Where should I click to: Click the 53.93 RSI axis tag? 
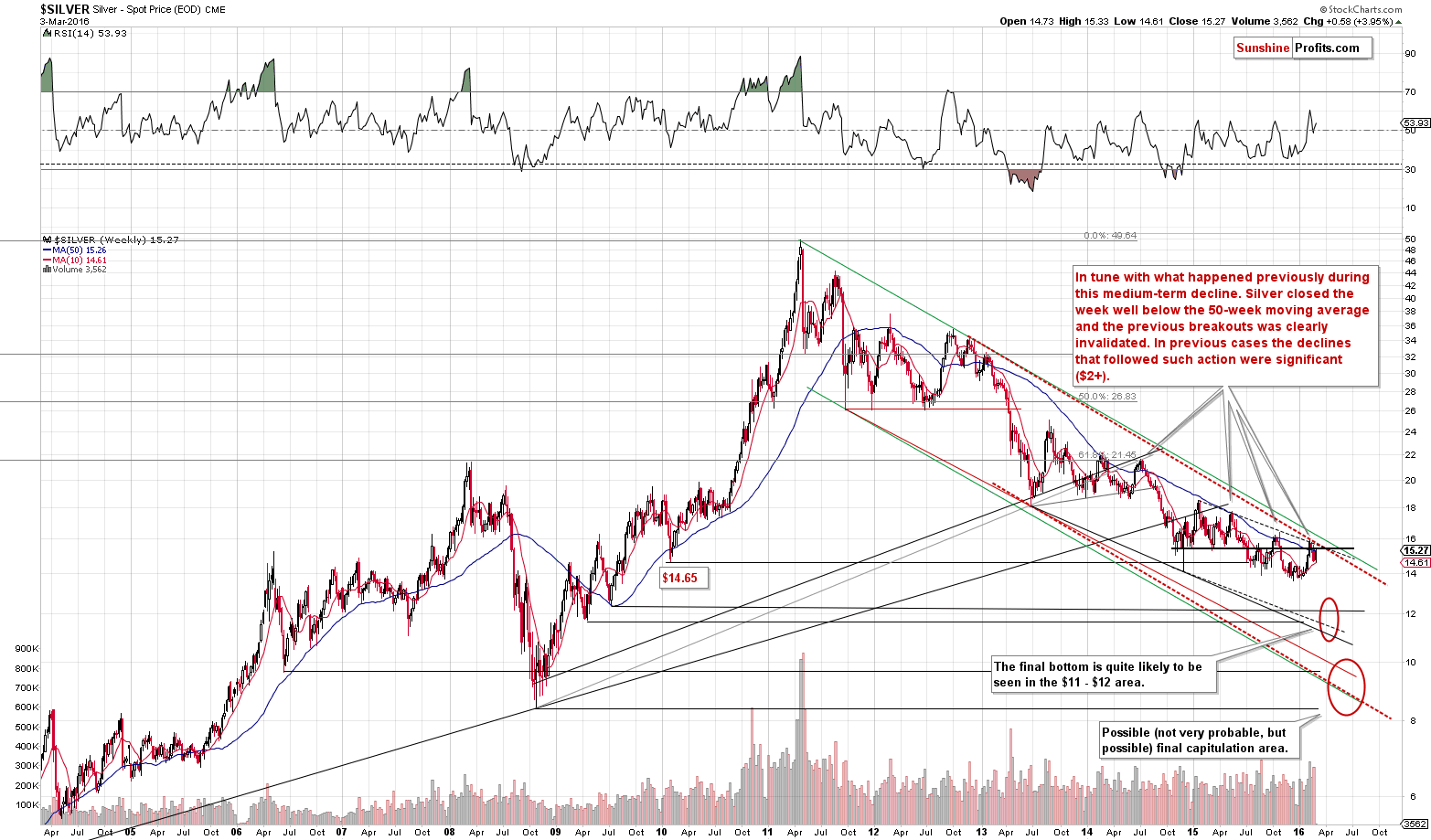pyautogui.click(x=1415, y=122)
